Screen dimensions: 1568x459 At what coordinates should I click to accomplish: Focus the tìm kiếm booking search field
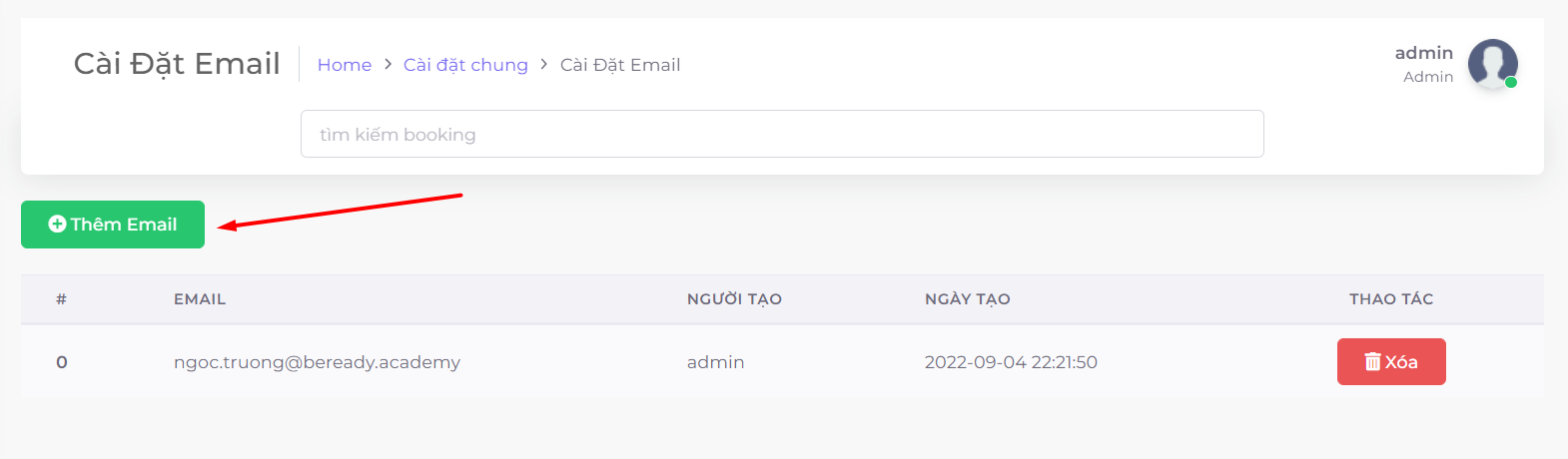pyautogui.click(x=782, y=134)
